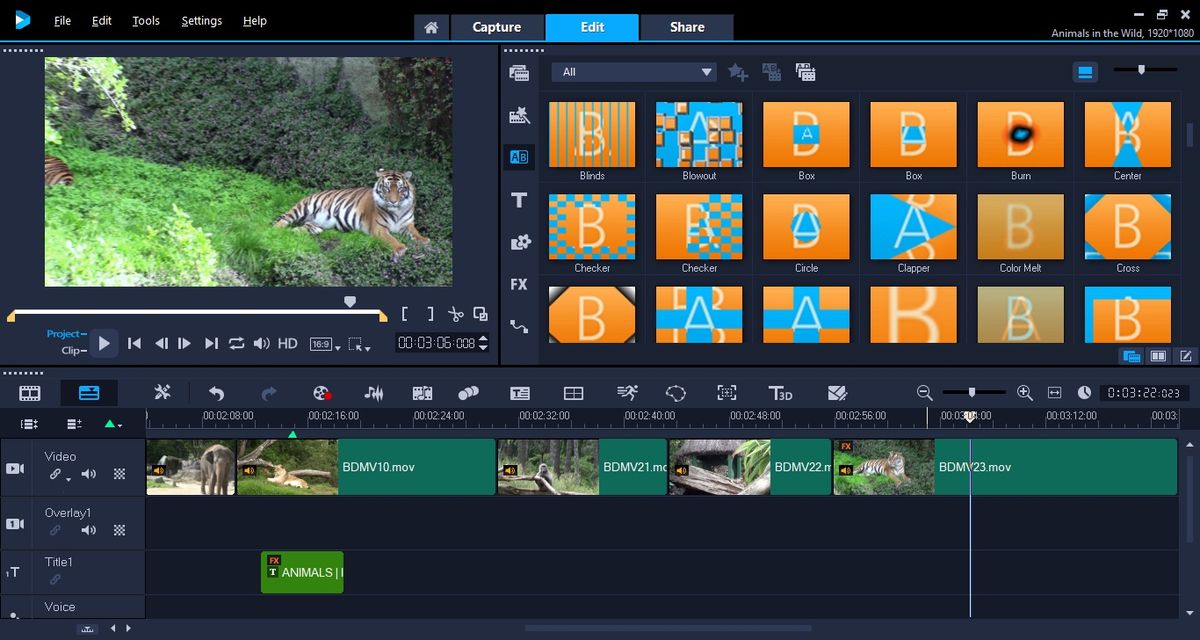Viewport: 1200px width, 640px height.
Task: Select the Graphic overlay icon in sidebar
Action: (519, 241)
